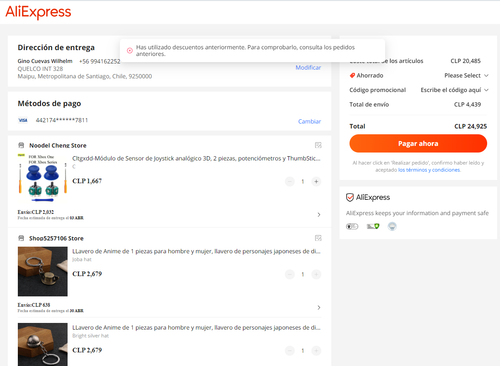Open the note icon for Shop5257106 Store
The image size is (500, 366).
[318, 238]
